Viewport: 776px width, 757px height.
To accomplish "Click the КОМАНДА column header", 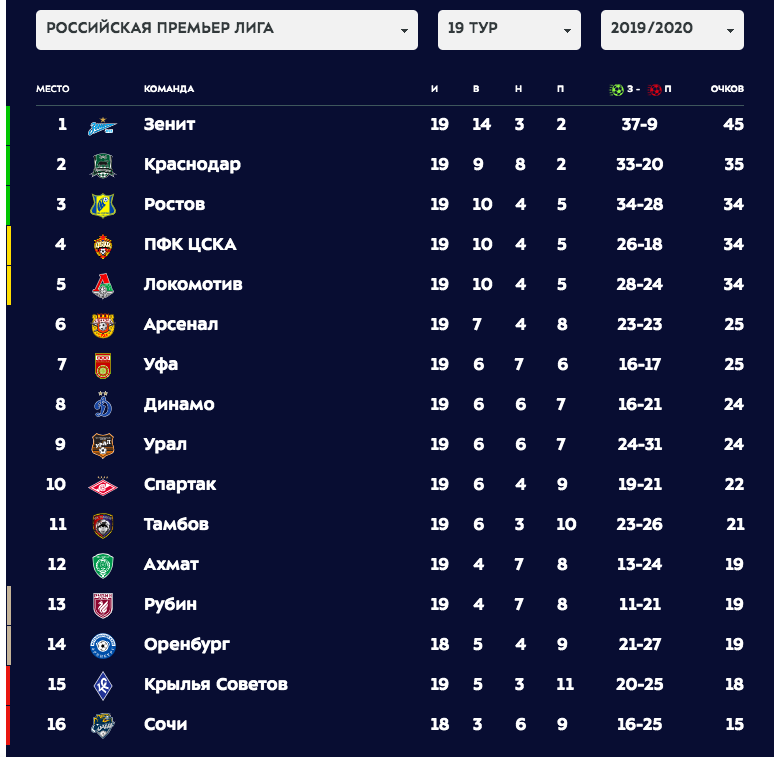I will (x=169, y=89).
